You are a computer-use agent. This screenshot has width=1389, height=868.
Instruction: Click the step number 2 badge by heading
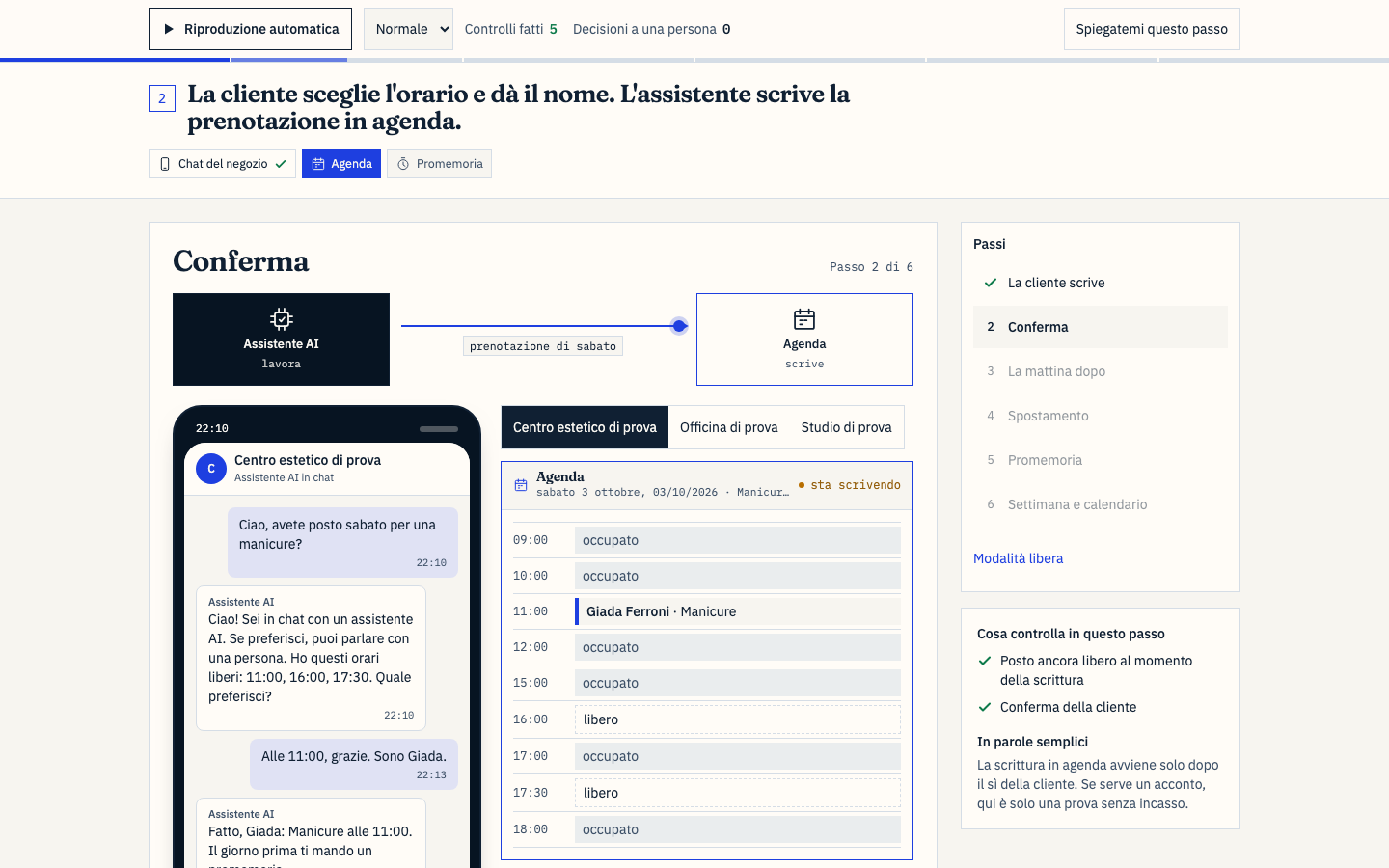point(162,98)
